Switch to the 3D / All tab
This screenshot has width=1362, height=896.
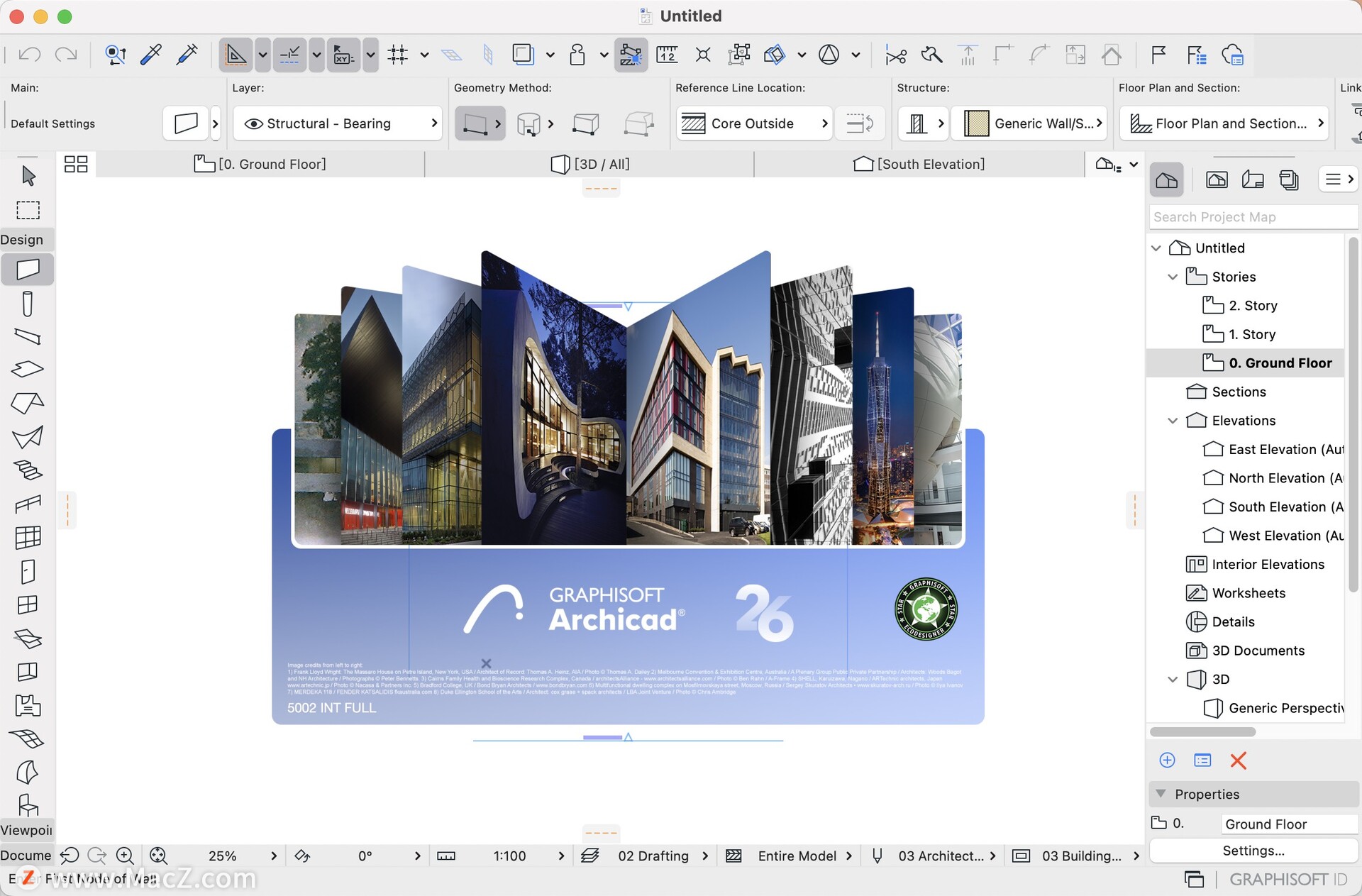point(590,164)
